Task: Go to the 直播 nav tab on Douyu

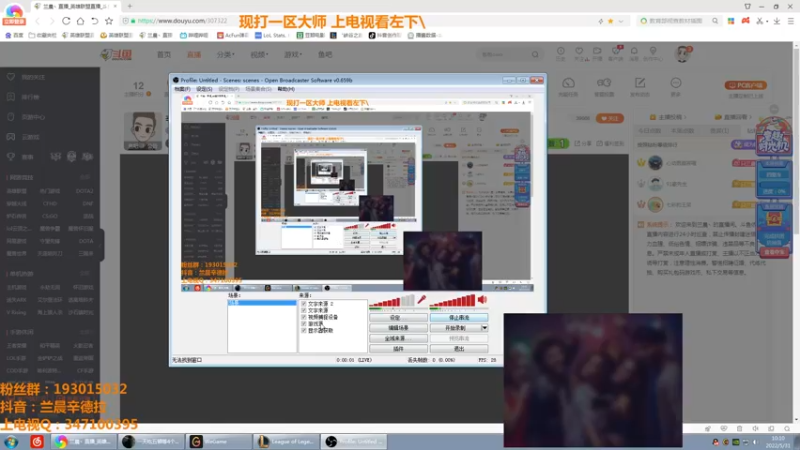Action: 194,55
